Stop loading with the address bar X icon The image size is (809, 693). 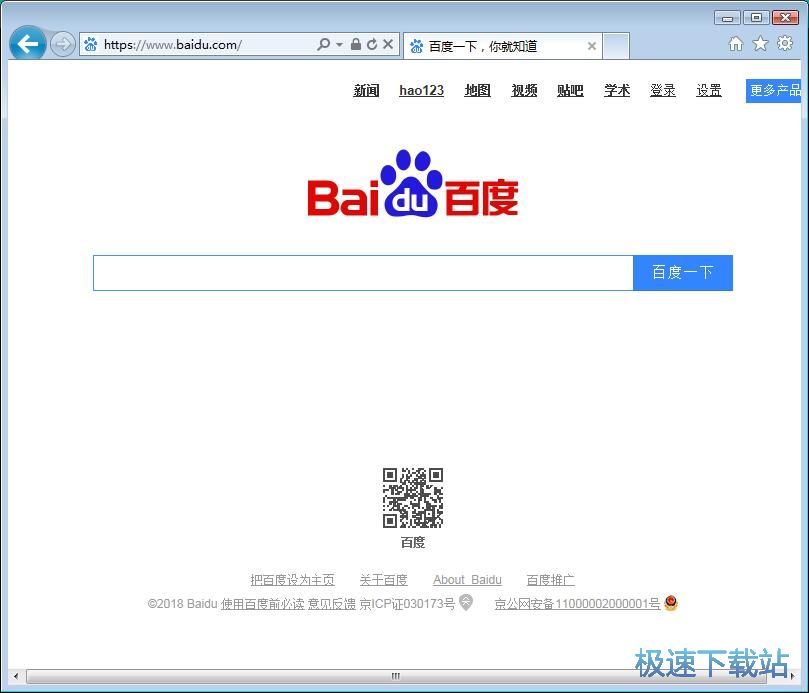(x=388, y=44)
